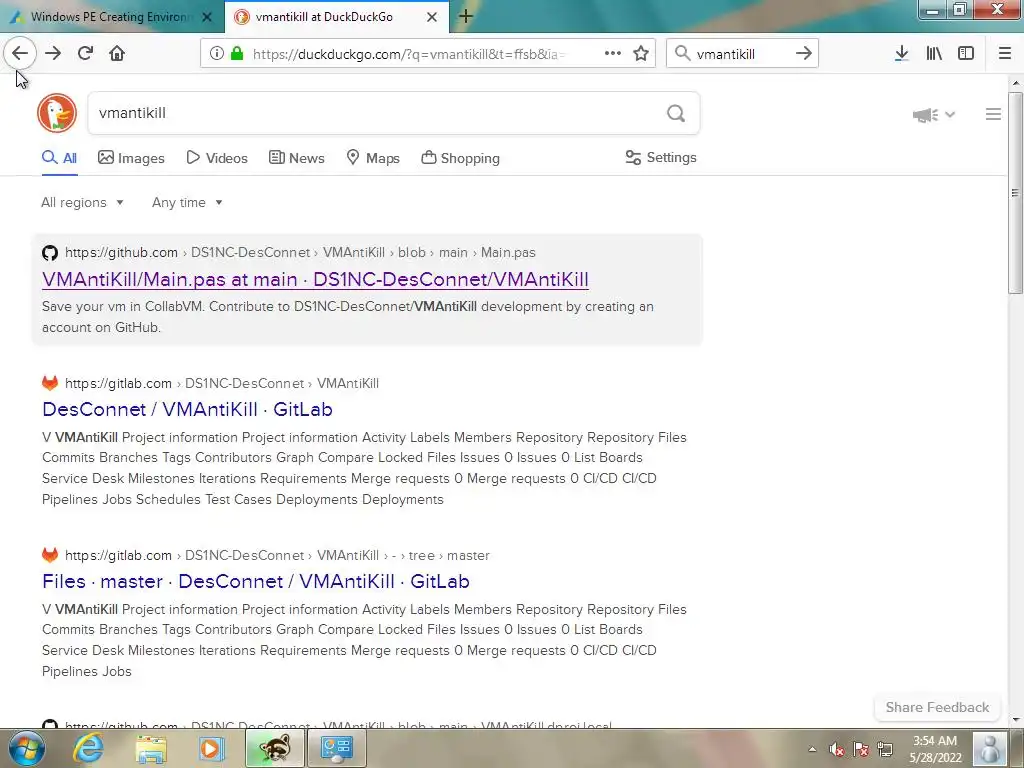Select the vmantikill at DuckDuckGo tab
The width and height of the screenshot is (1024, 768).
pos(324,18)
